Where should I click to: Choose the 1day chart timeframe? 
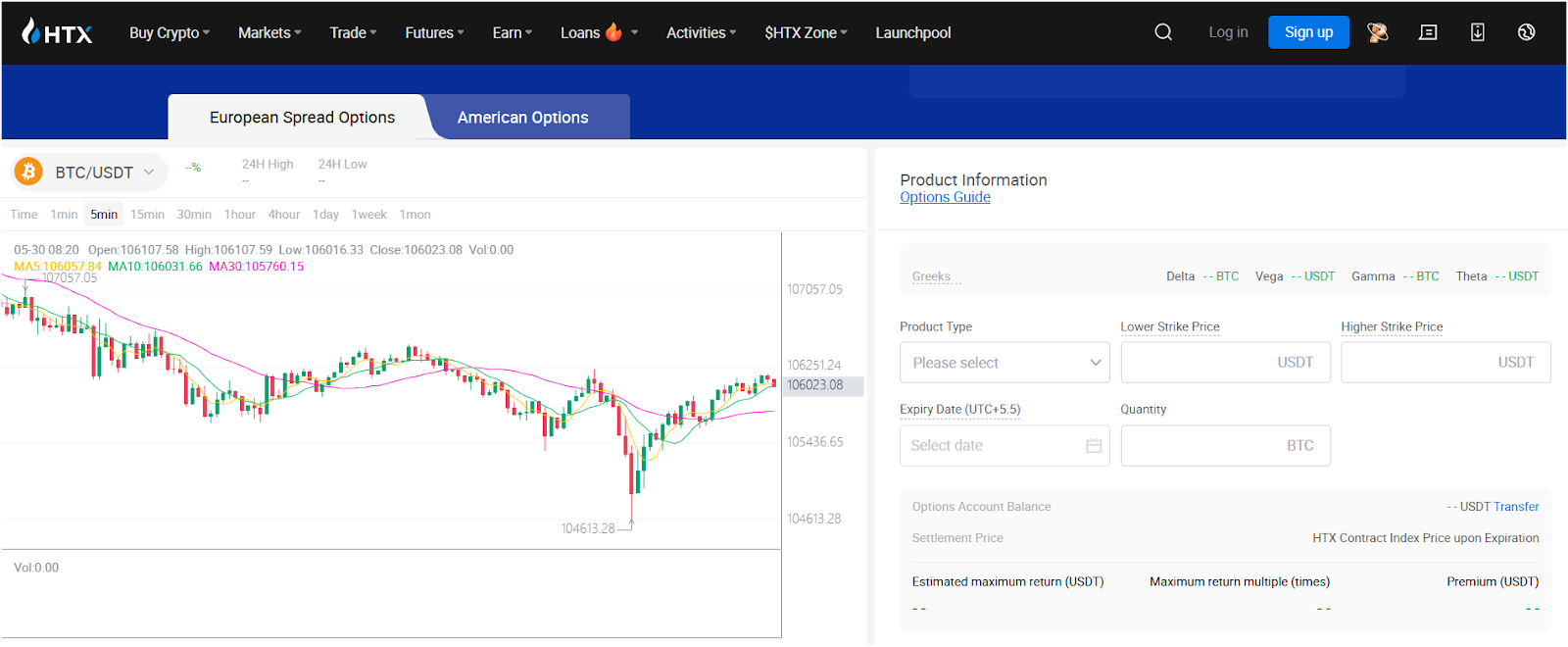tap(325, 215)
